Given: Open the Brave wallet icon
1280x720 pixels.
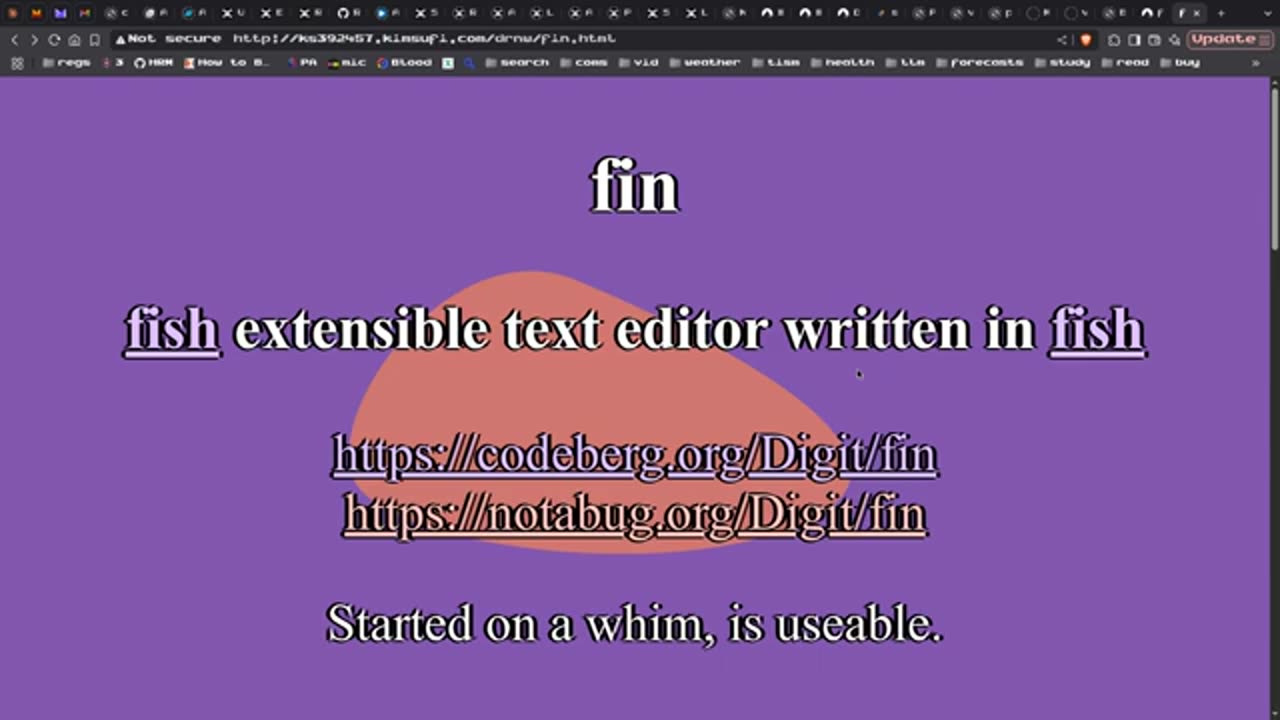Looking at the screenshot, I should [x=1154, y=39].
